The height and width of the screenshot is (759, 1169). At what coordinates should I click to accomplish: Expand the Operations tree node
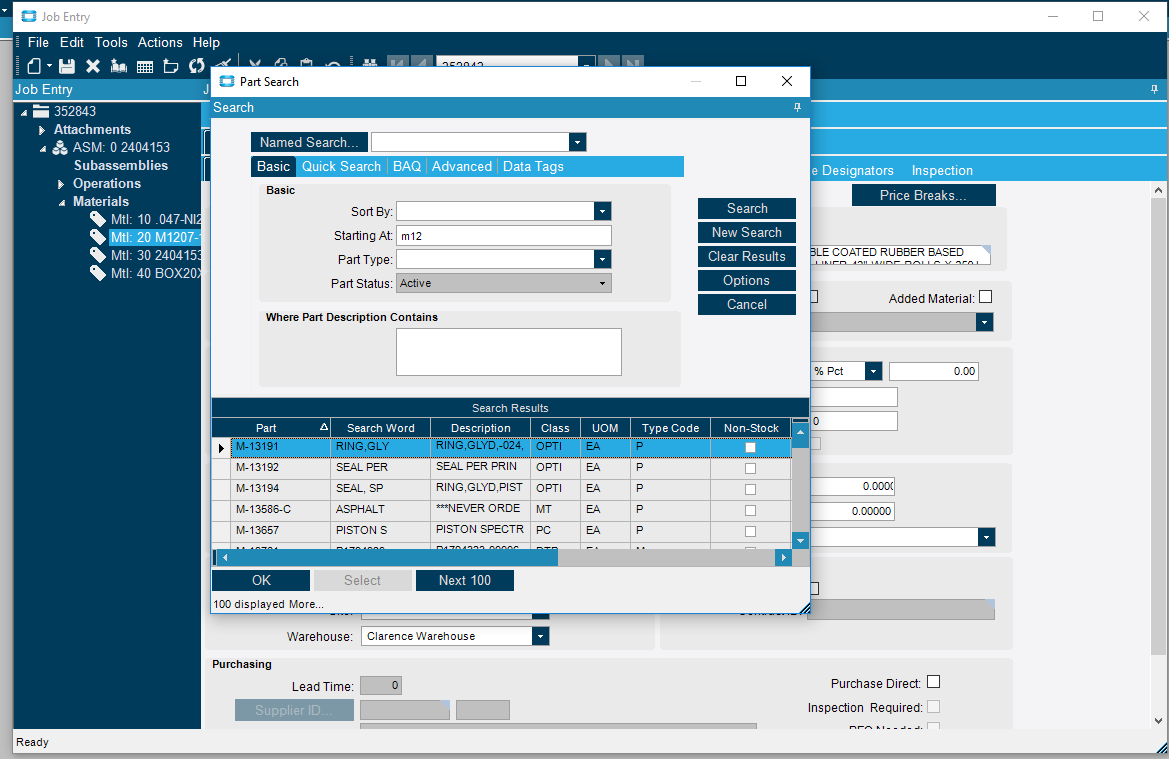(x=60, y=184)
